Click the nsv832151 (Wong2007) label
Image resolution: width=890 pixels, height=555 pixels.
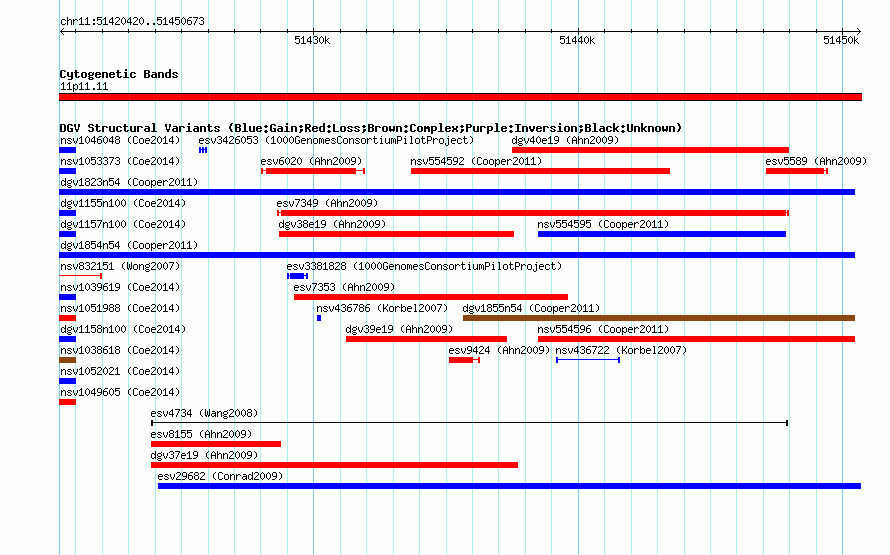click(120, 266)
